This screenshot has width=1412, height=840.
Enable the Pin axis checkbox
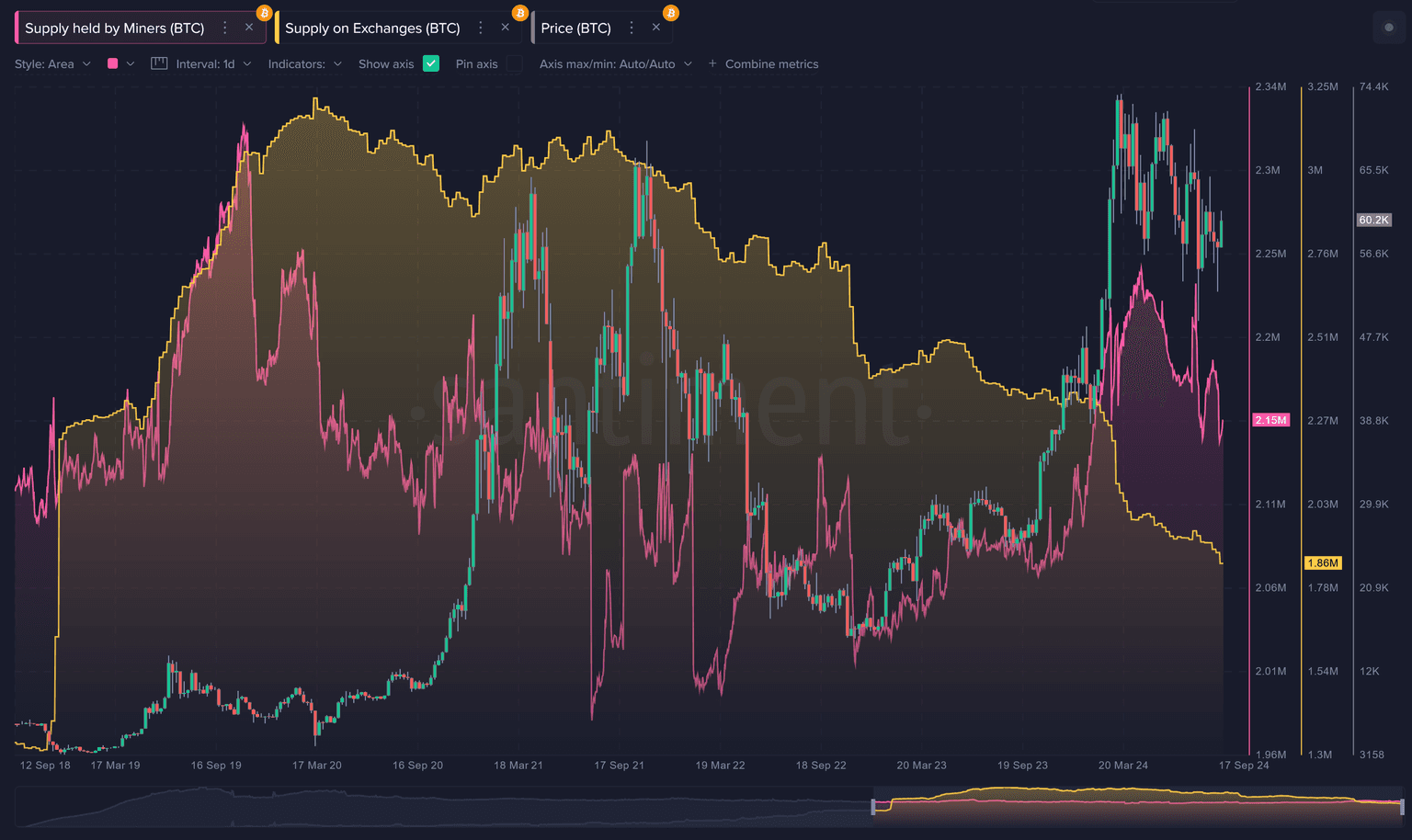coord(515,63)
